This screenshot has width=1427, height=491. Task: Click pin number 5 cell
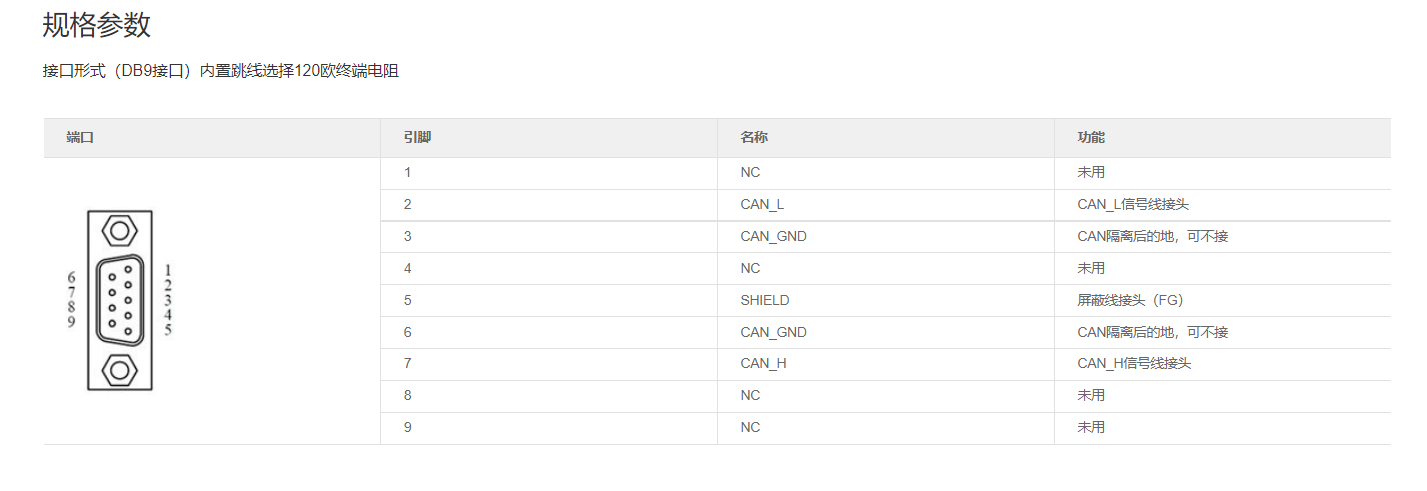[408, 300]
